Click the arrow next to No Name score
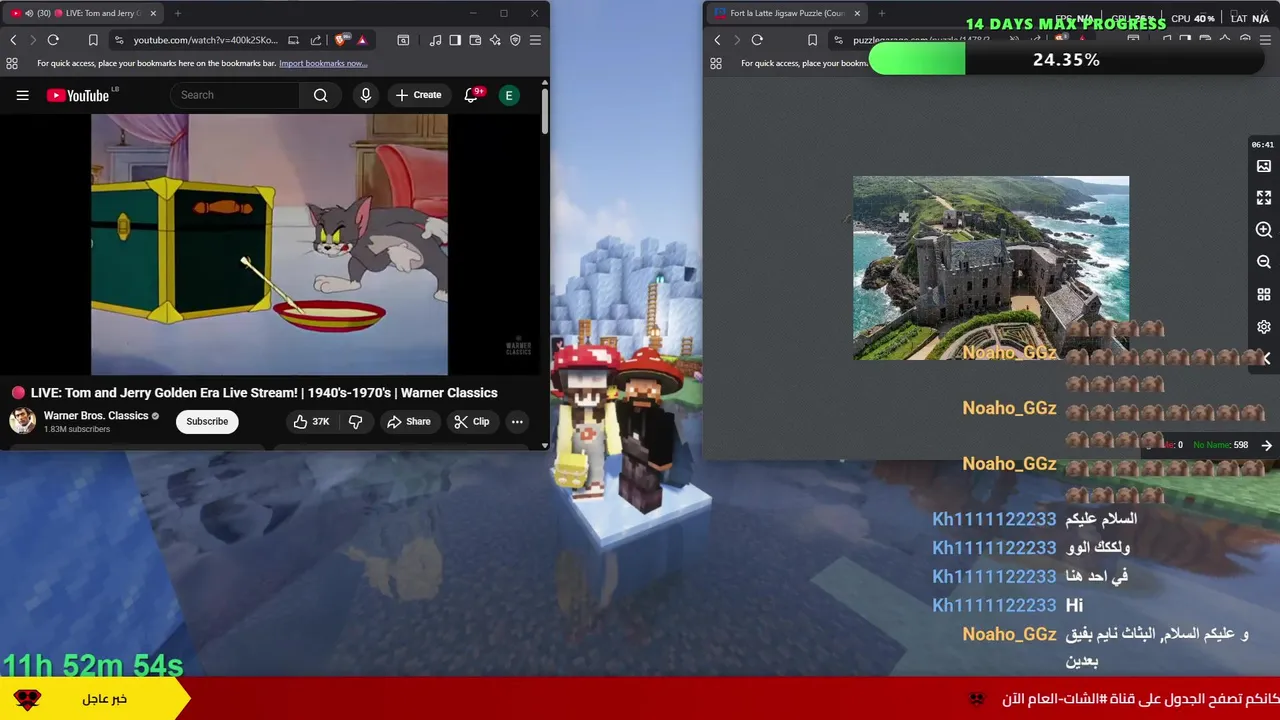 click(1267, 445)
